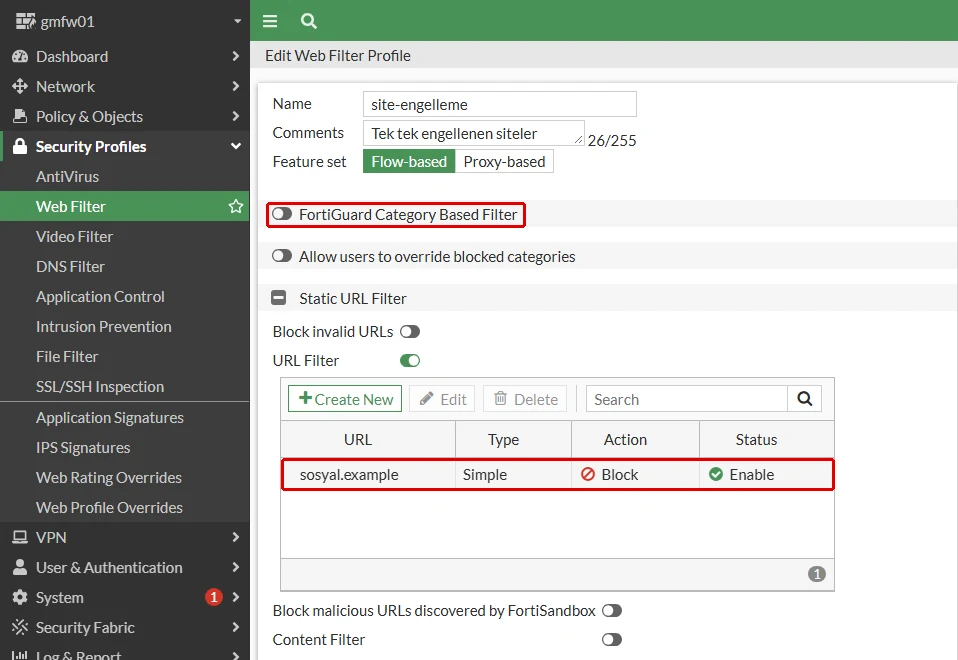Click the Delete URL filter button
Image resolution: width=958 pixels, height=660 pixels.
coord(525,399)
